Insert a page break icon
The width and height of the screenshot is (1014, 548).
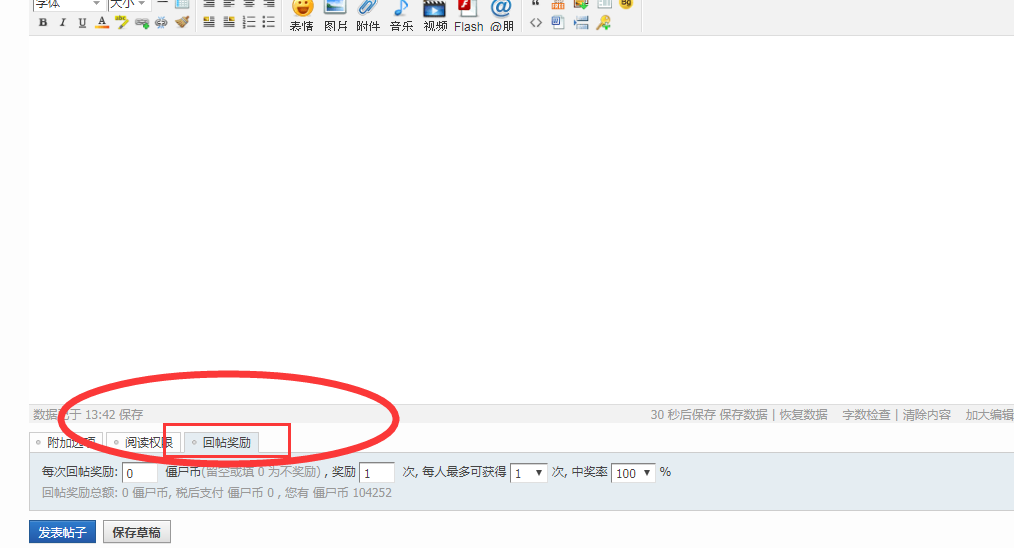click(581, 23)
